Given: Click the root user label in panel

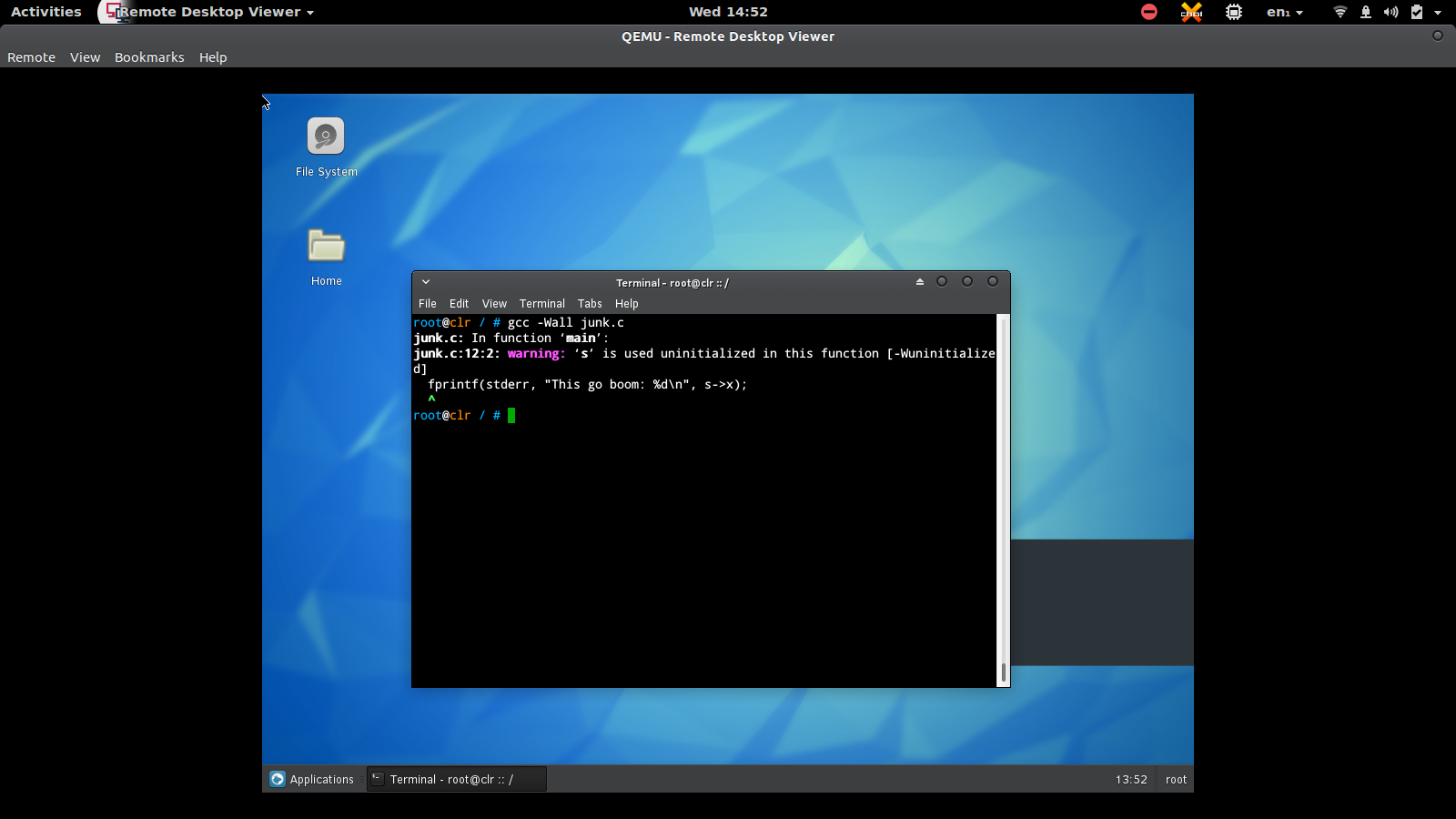Looking at the screenshot, I should point(1176,779).
